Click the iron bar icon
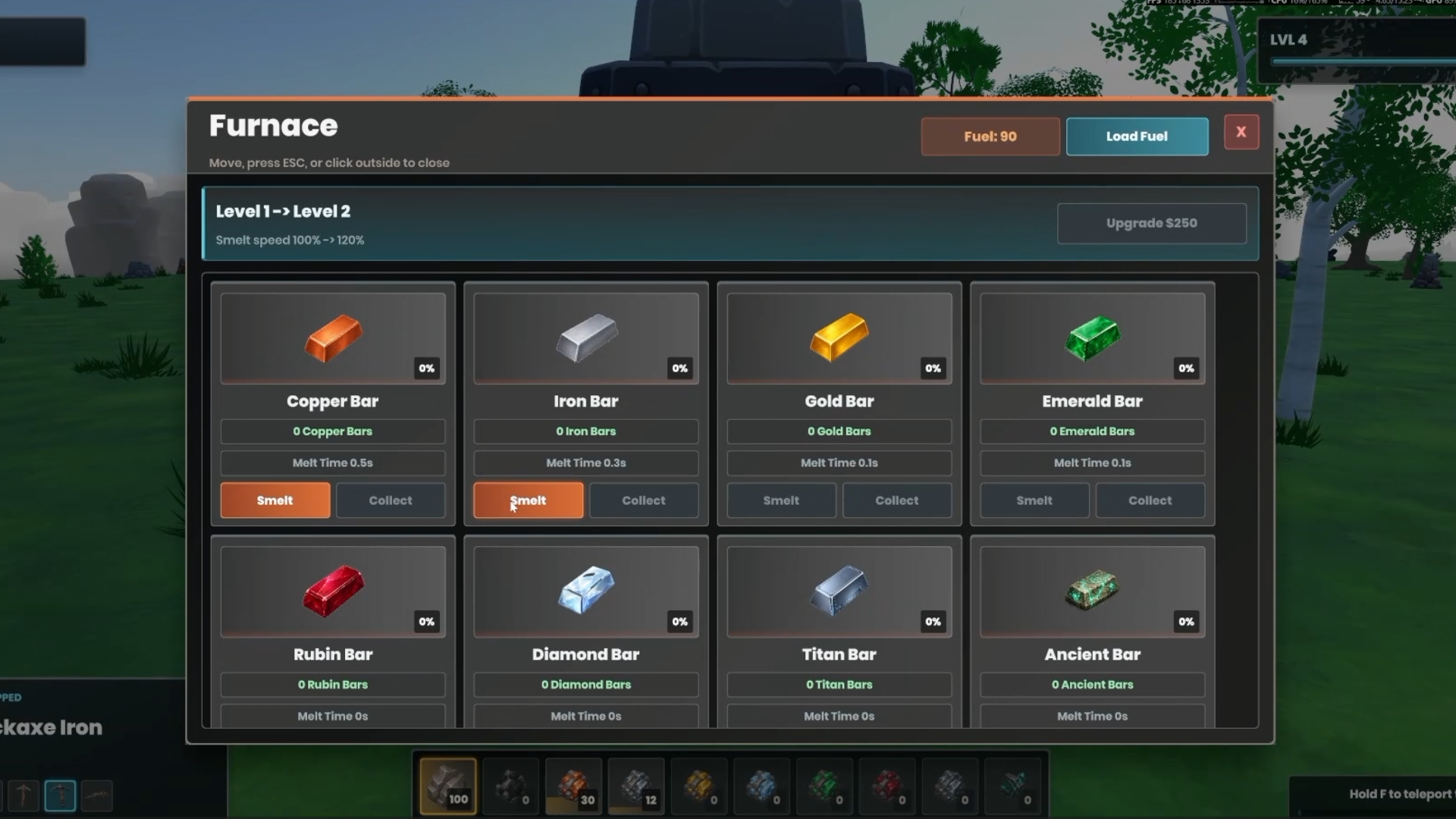1456x819 pixels. pyautogui.click(x=586, y=337)
